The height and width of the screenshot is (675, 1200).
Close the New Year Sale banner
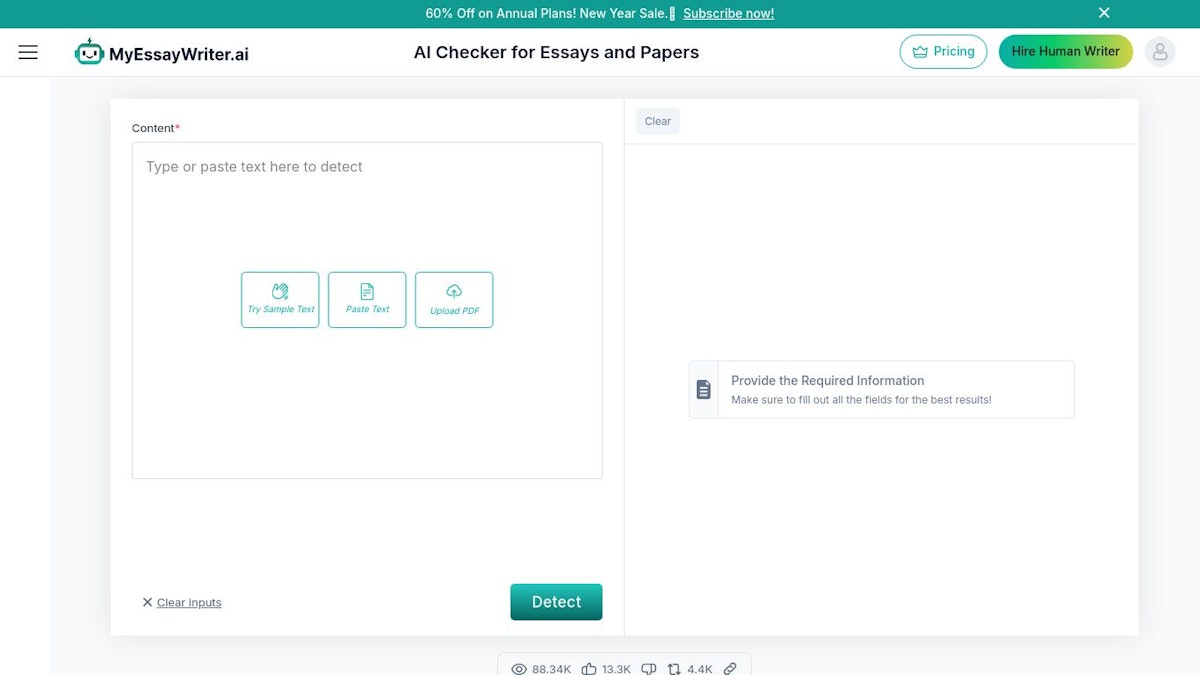coord(1104,13)
